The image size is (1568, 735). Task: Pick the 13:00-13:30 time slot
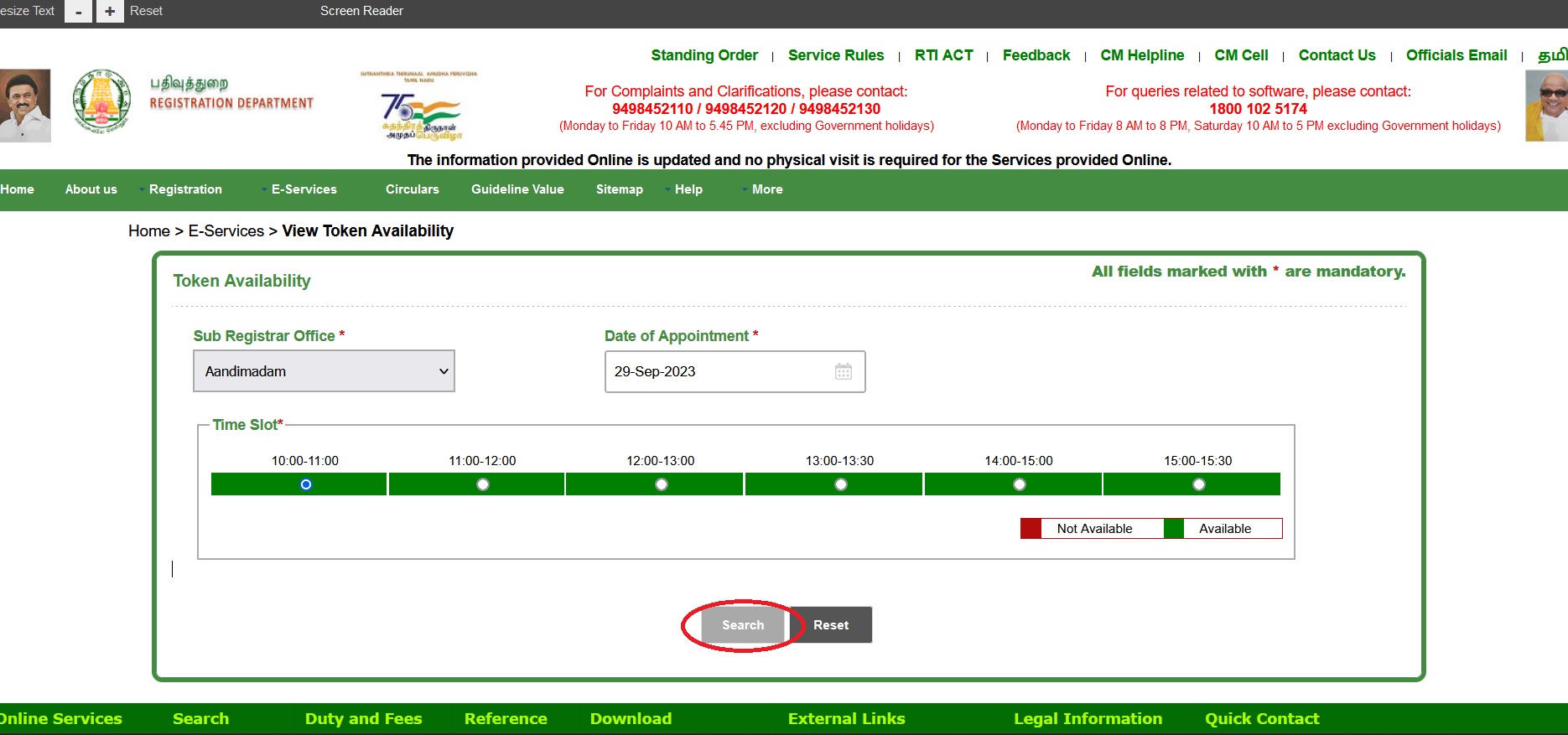pos(841,484)
